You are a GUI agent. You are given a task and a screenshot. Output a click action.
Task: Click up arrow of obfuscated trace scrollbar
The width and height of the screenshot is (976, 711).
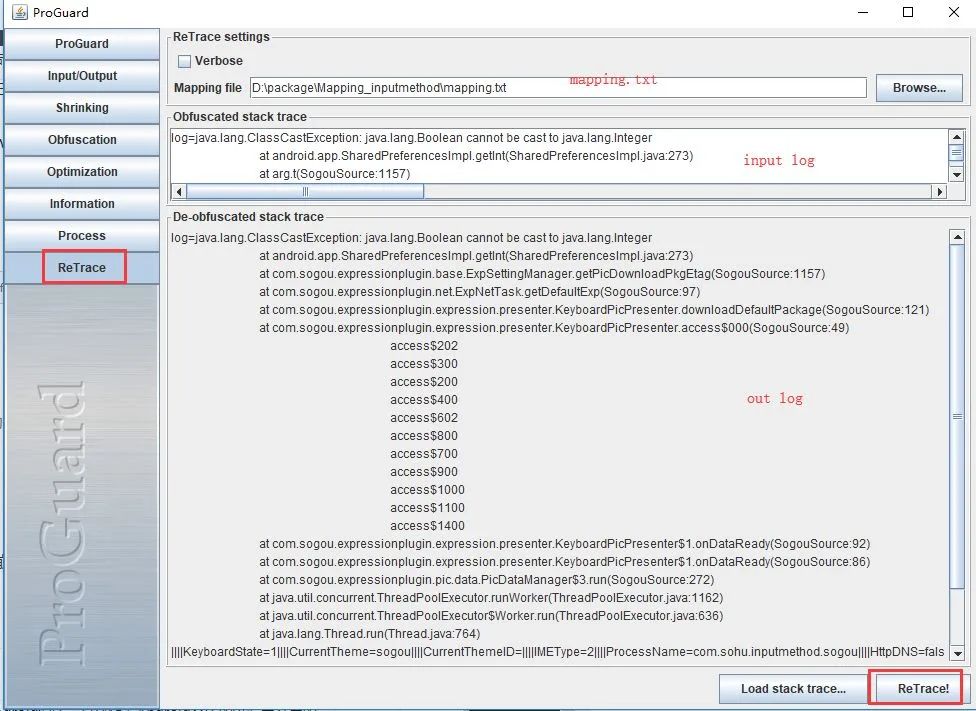(957, 136)
